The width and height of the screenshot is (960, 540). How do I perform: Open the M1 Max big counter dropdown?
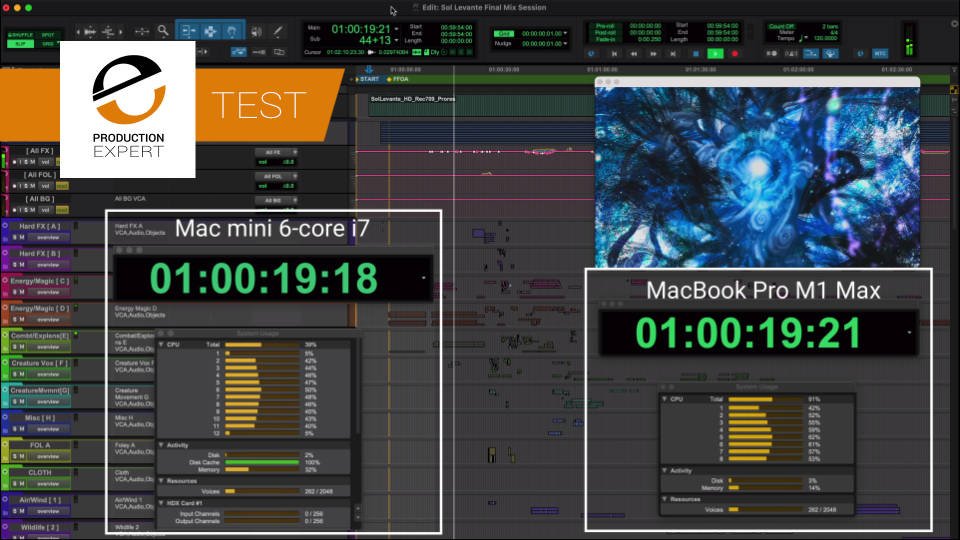click(x=909, y=332)
